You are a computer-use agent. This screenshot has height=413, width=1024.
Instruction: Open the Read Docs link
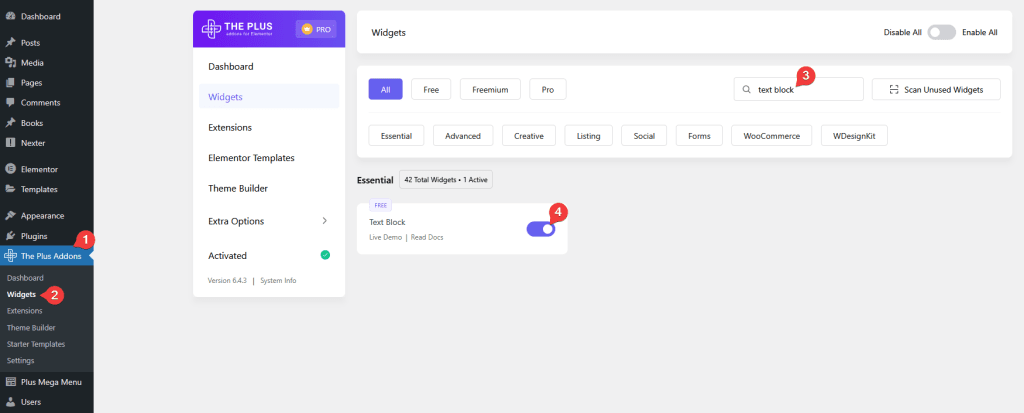point(427,237)
